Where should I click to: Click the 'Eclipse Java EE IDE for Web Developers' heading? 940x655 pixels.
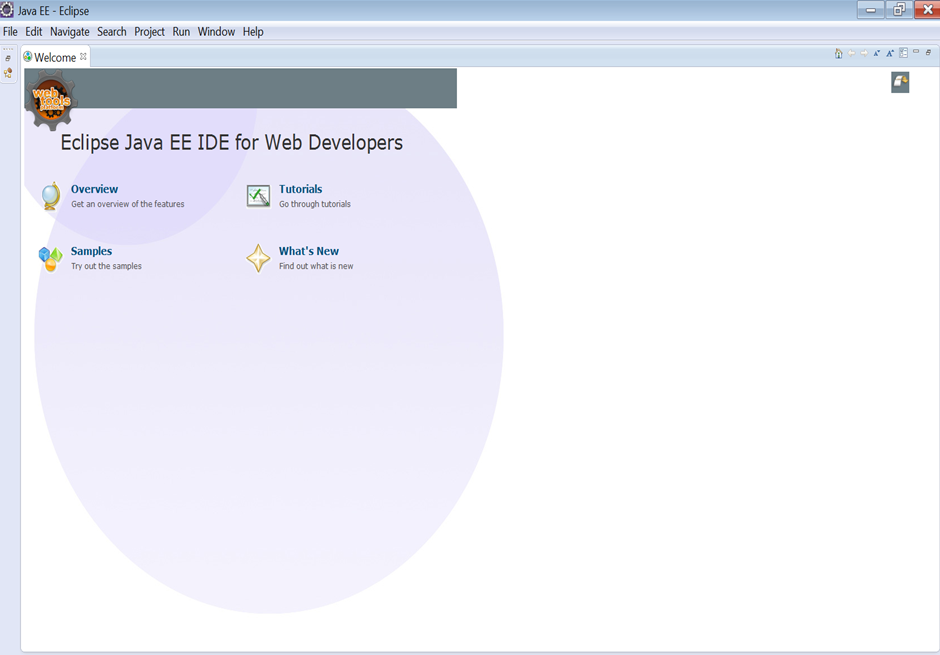231,143
